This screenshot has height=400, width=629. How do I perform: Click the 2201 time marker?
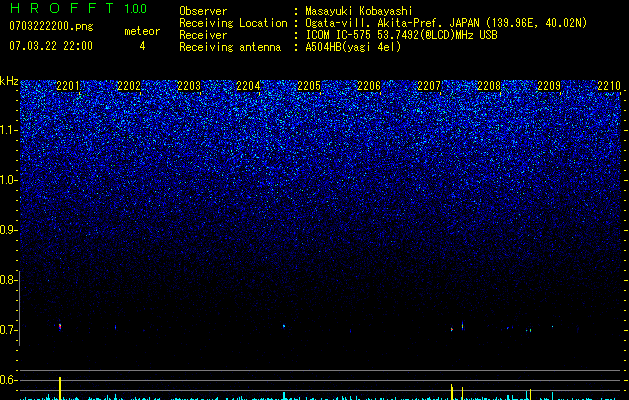click(68, 86)
